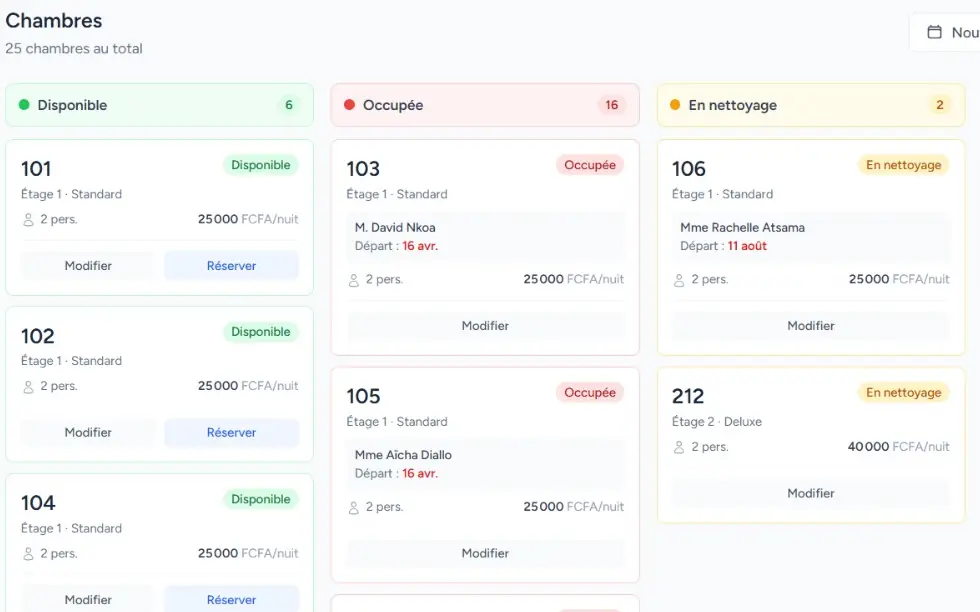Click the count badge 16 in Occupée header

pos(611,105)
